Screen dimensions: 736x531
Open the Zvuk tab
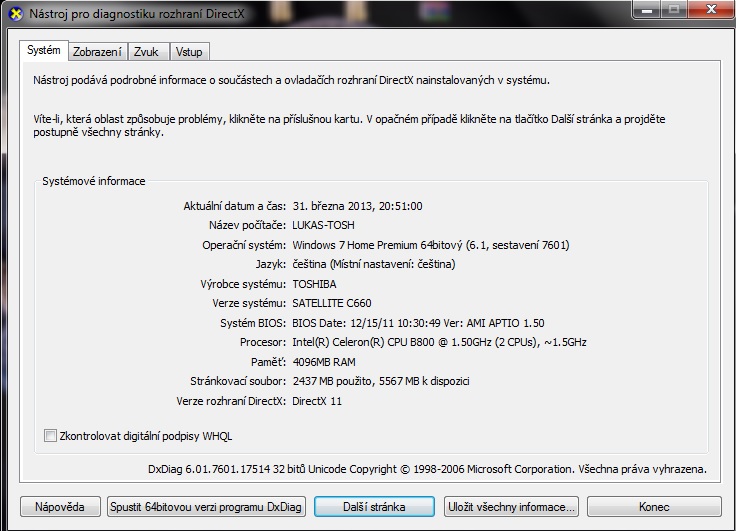click(x=145, y=52)
